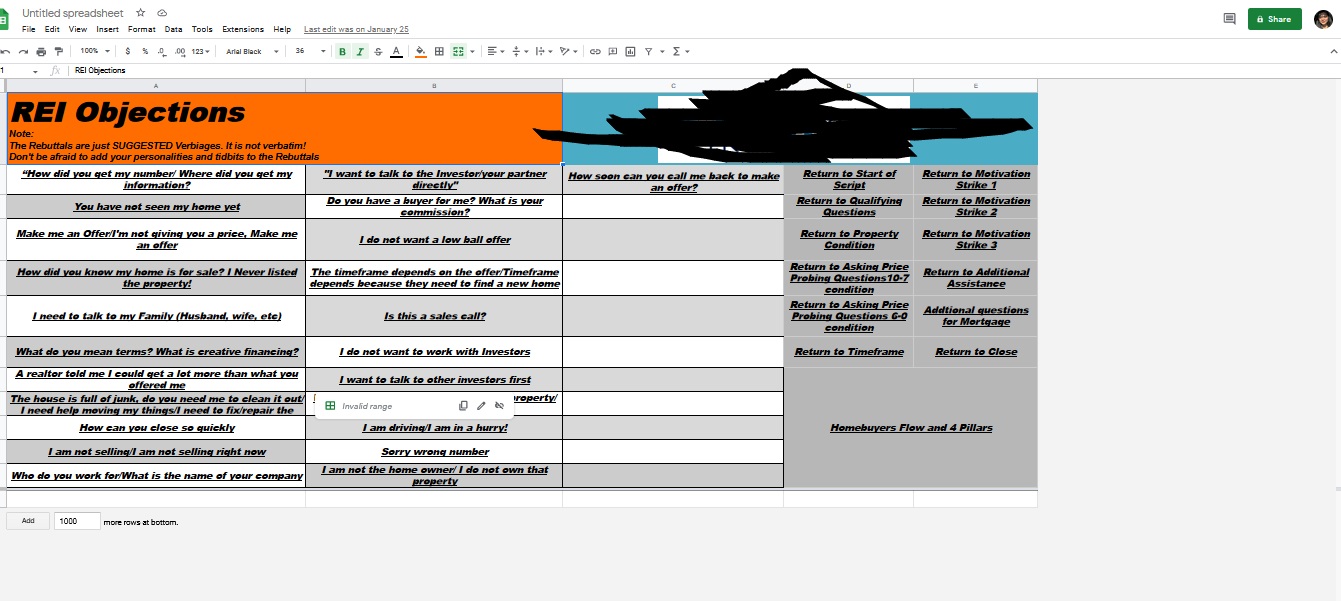Screen dimensions: 1341x601
Task: Toggle merge cells button
Action: (x=458, y=51)
